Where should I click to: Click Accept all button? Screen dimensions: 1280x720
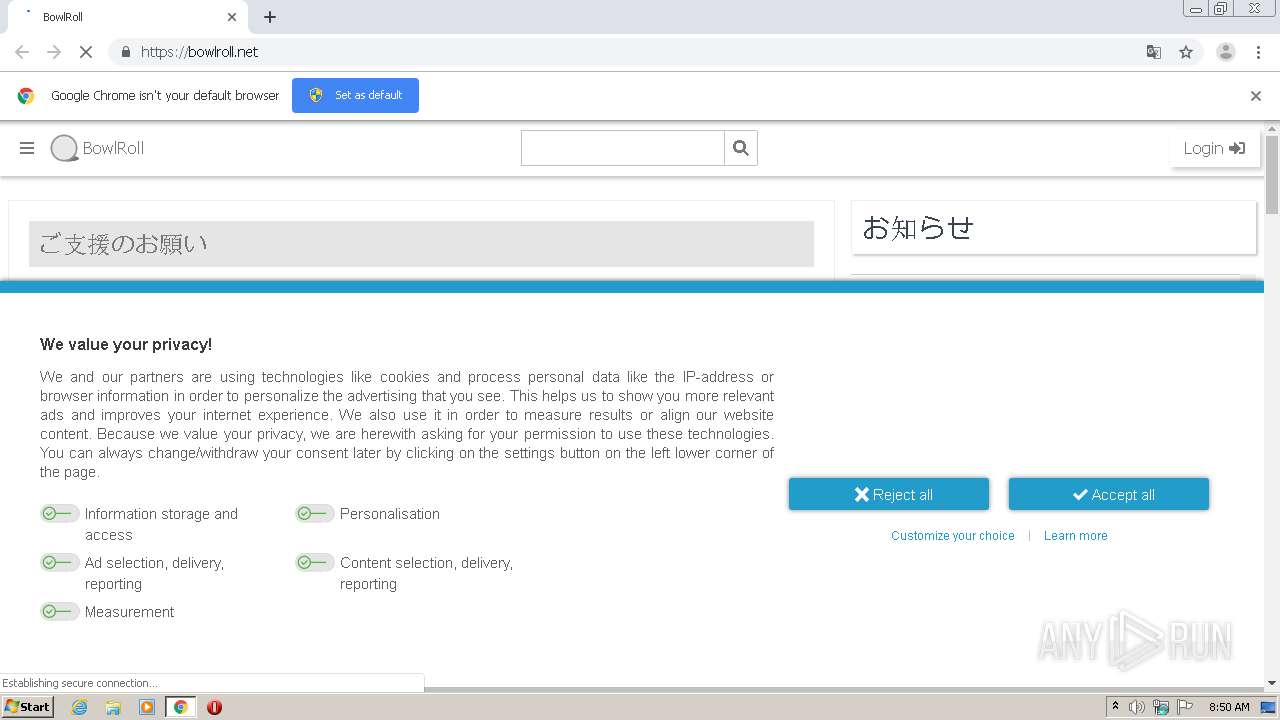pyautogui.click(x=1109, y=494)
